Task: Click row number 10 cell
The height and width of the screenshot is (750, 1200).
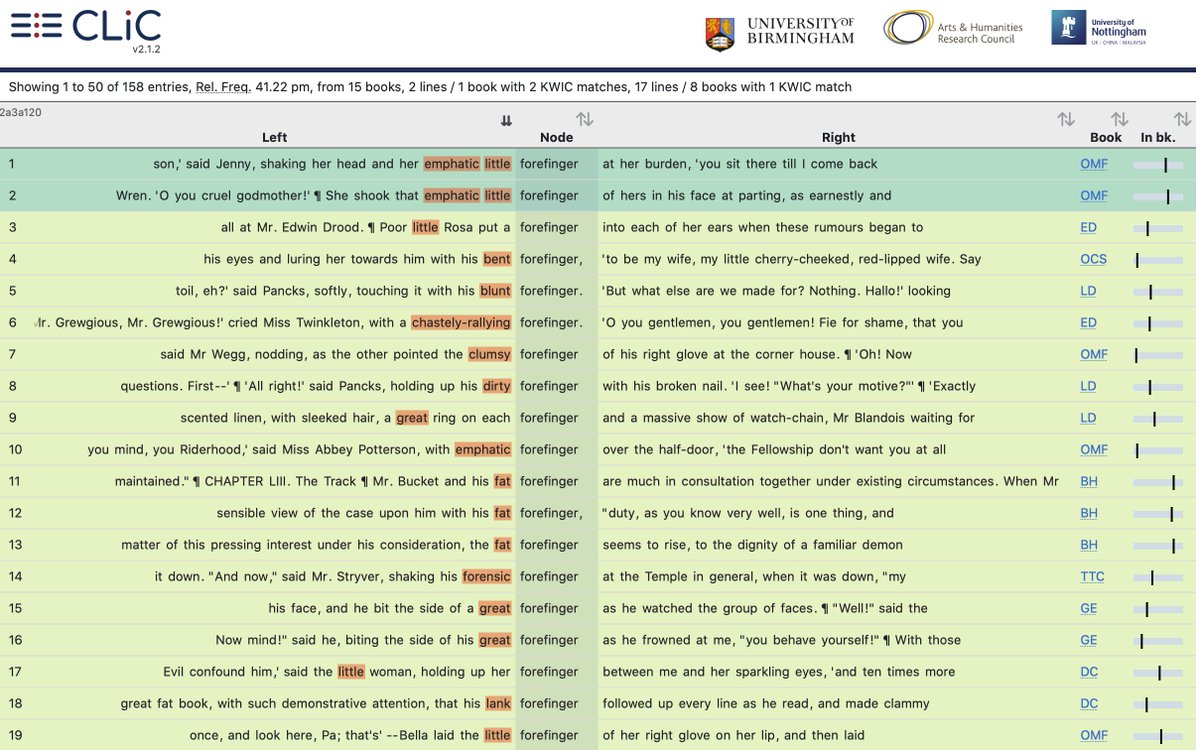Action: point(15,450)
